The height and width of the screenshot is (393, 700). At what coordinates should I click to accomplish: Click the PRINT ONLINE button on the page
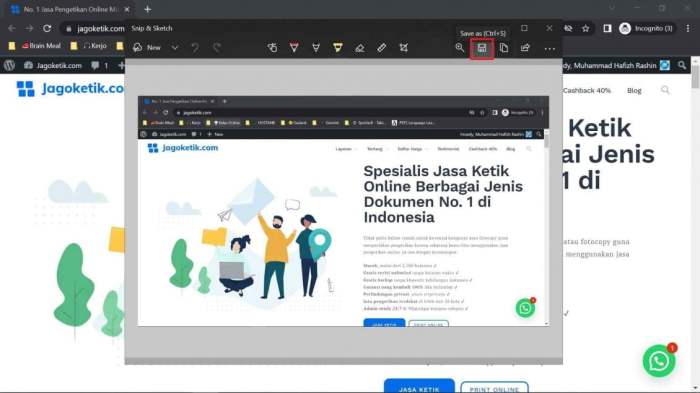click(494, 388)
